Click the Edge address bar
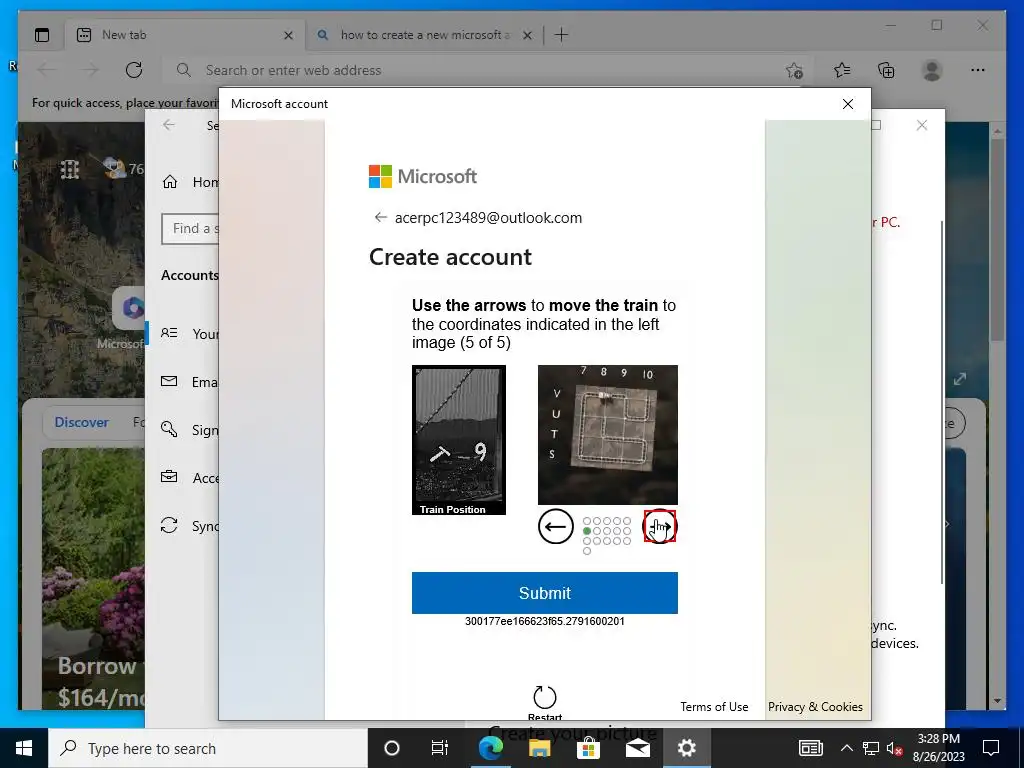 (x=483, y=70)
